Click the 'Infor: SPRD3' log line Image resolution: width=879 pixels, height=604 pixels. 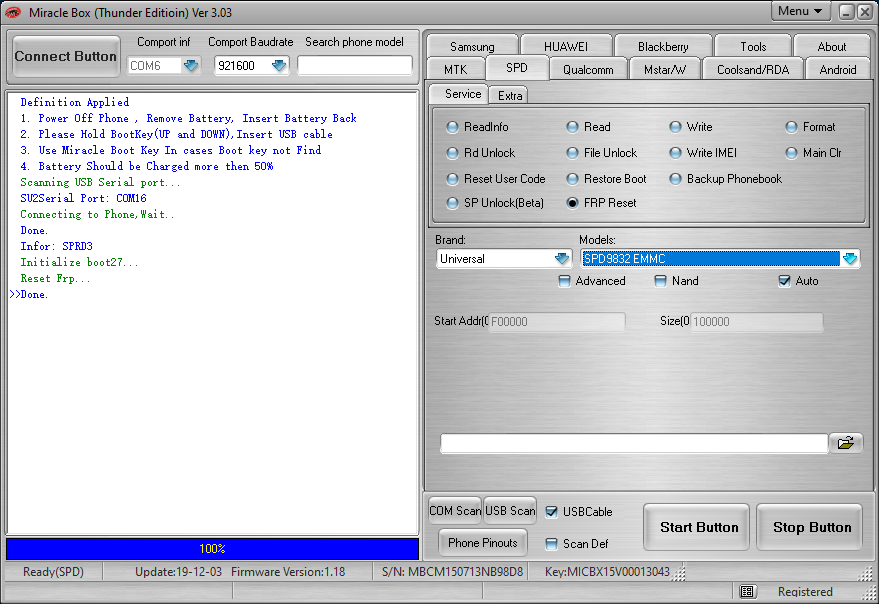click(x=56, y=246)
